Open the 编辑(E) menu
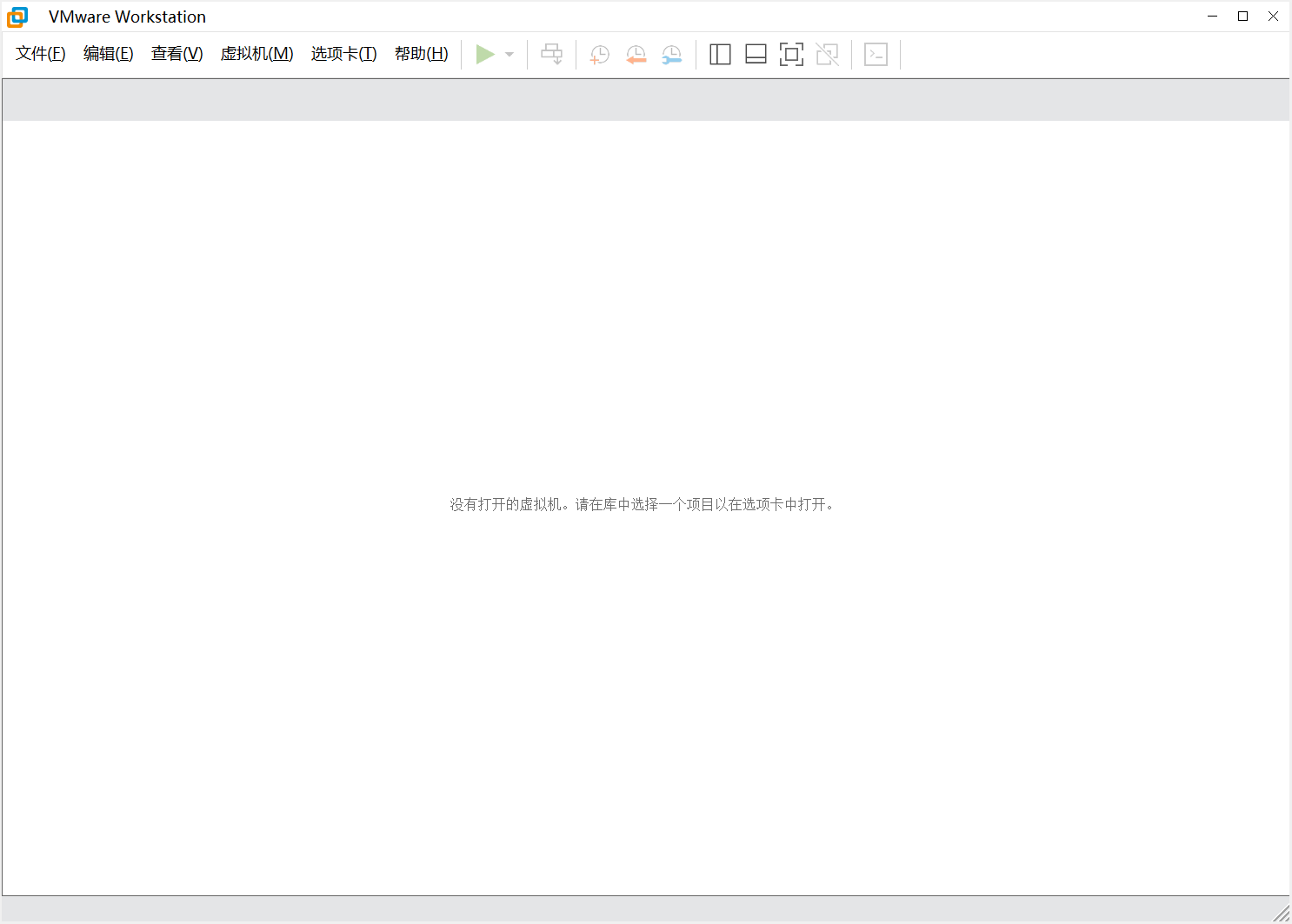Image resolution: width=1292 pixels, height=924 pixels. point(109,54)
